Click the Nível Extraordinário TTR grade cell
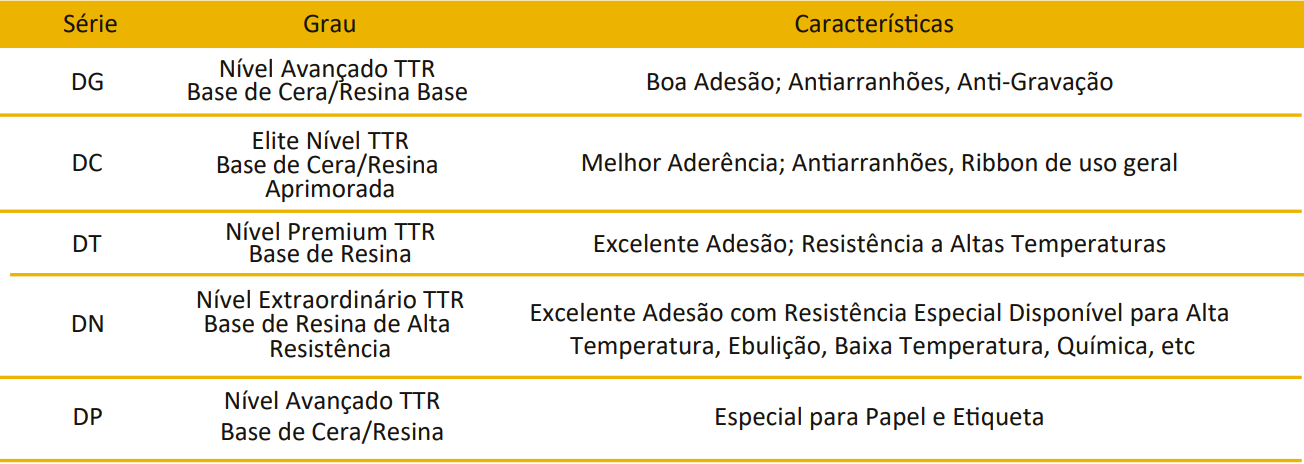 [330, 300]
